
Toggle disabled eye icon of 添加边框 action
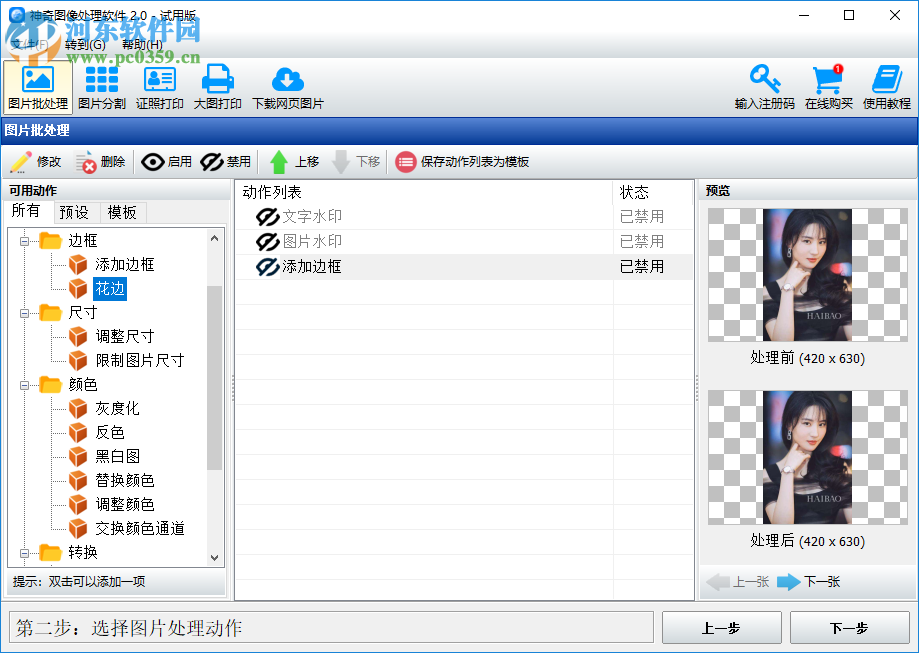pos(267,267)
